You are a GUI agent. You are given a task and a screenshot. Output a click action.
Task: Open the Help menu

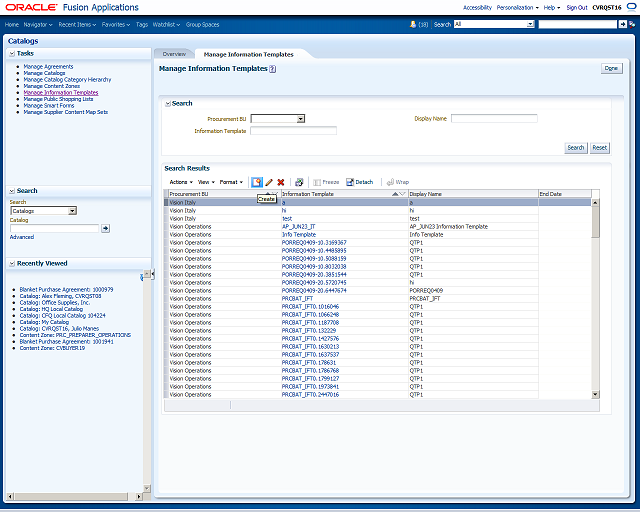click(x=552, y=7)
